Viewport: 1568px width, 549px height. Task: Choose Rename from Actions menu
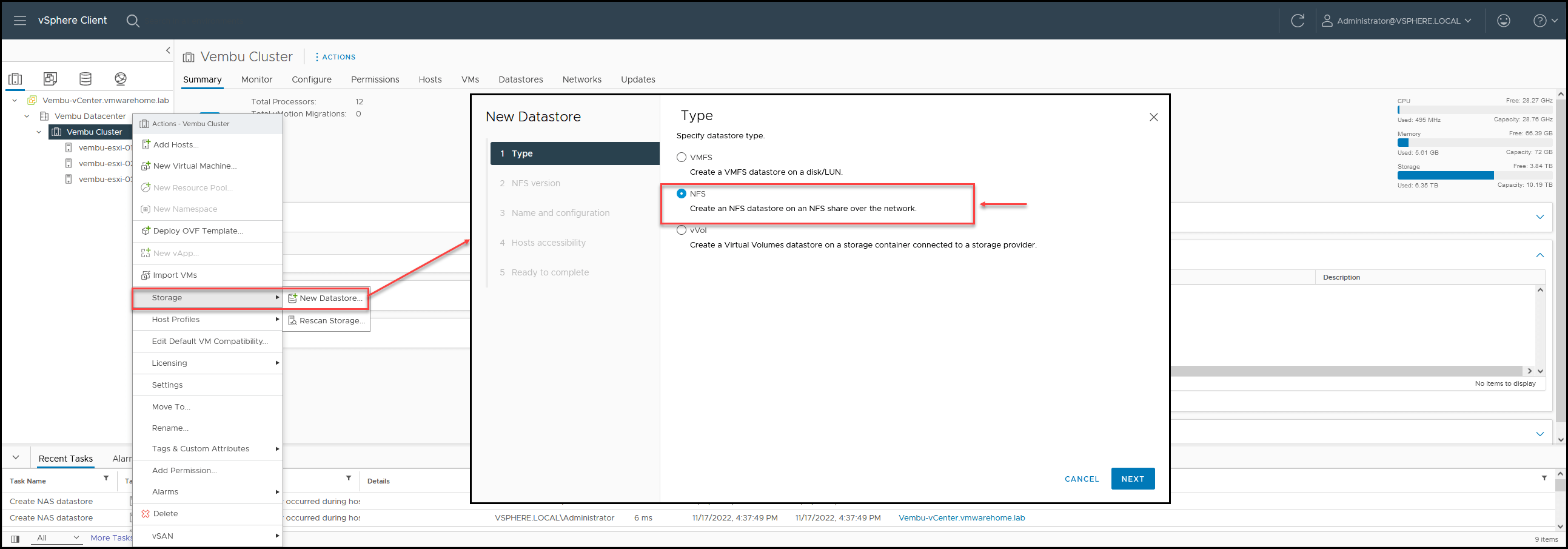click(207, 428)
